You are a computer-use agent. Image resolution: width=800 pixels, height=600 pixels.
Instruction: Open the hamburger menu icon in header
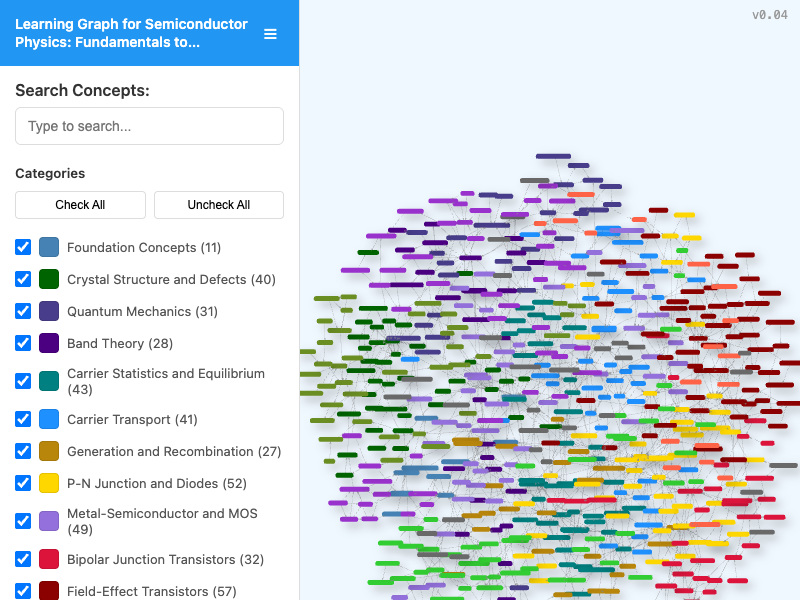tap(270, 34)
